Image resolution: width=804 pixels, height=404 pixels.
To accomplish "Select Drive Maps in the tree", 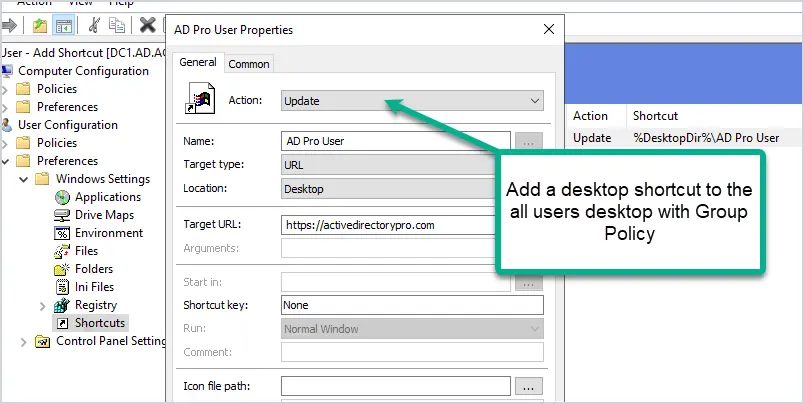I will coord(105,215).
